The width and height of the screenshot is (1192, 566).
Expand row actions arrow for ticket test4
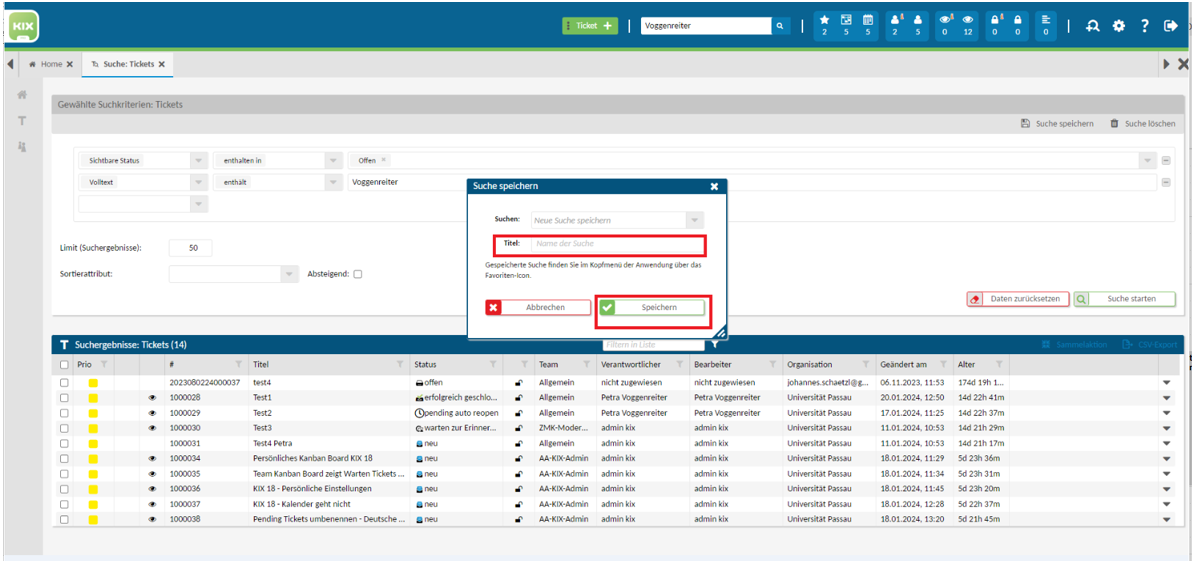click(1166, 382)
